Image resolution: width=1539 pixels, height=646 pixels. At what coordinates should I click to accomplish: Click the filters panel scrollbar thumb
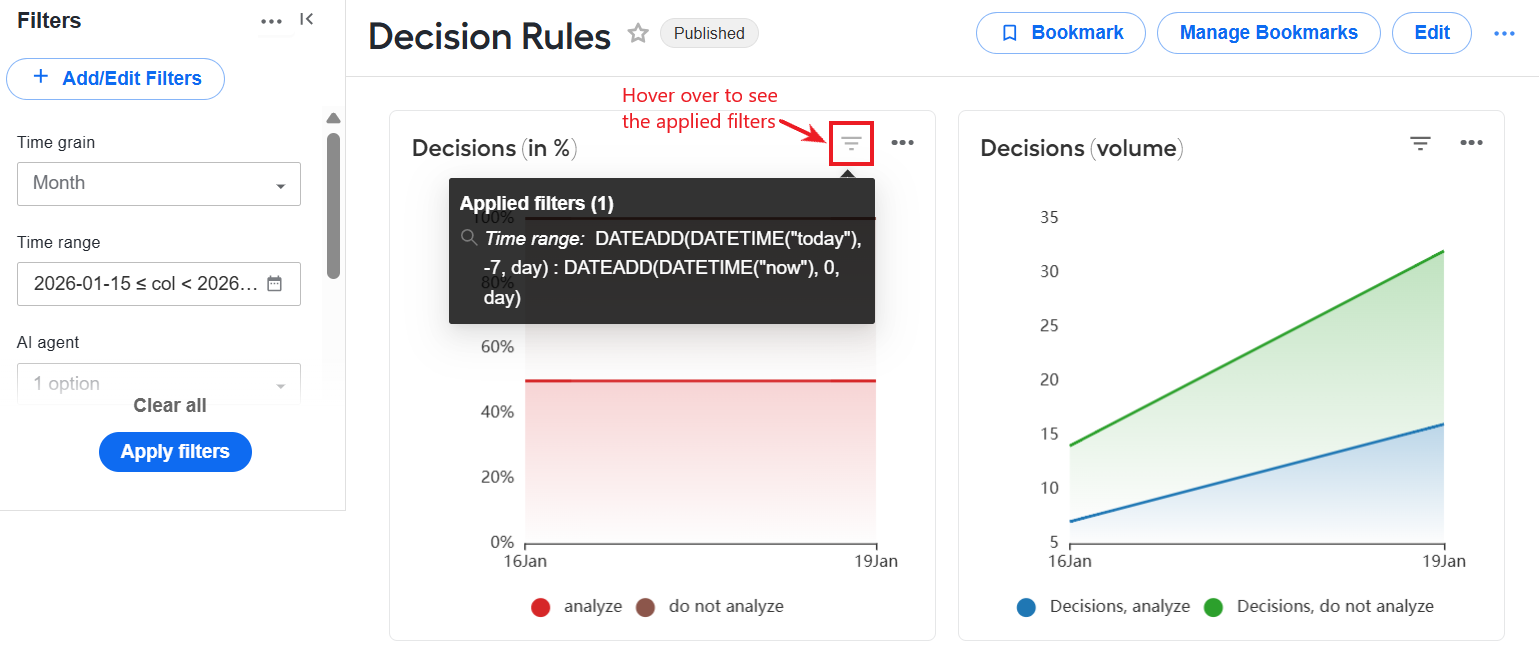point(334,205)
